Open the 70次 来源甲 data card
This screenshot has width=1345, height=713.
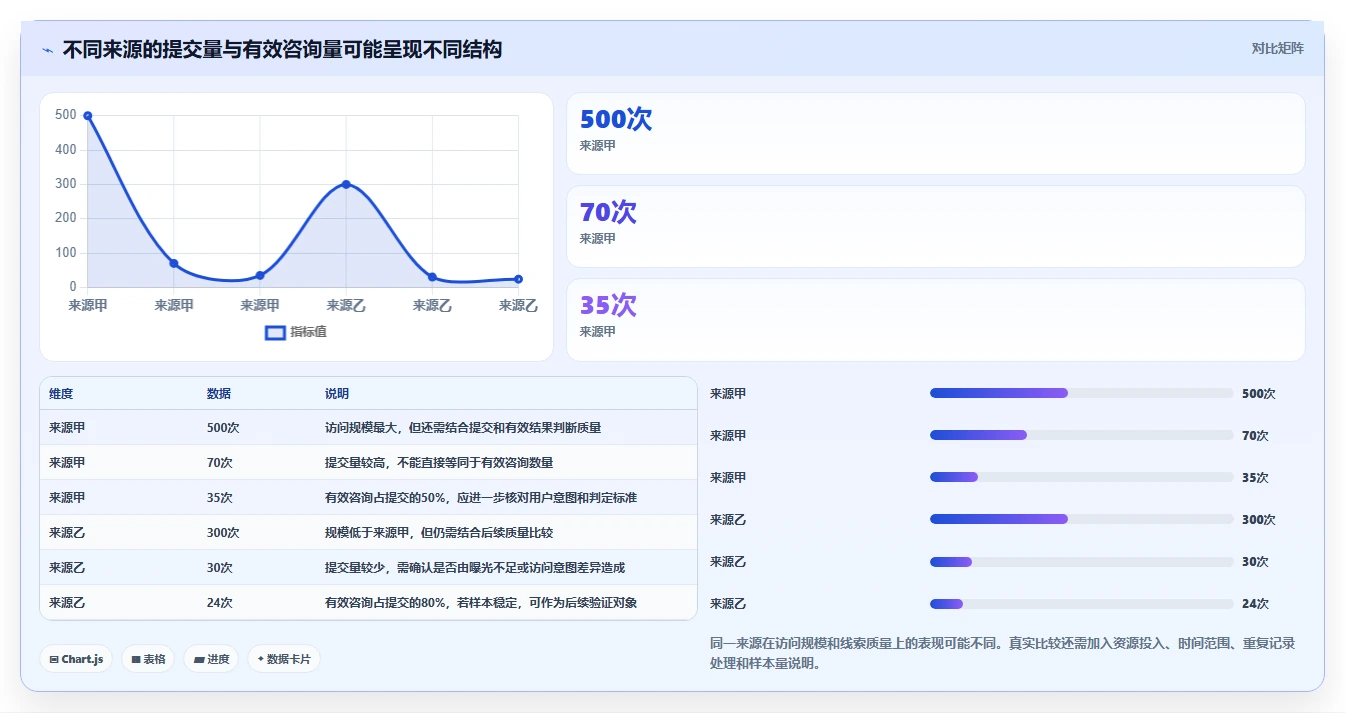(935, 227)
